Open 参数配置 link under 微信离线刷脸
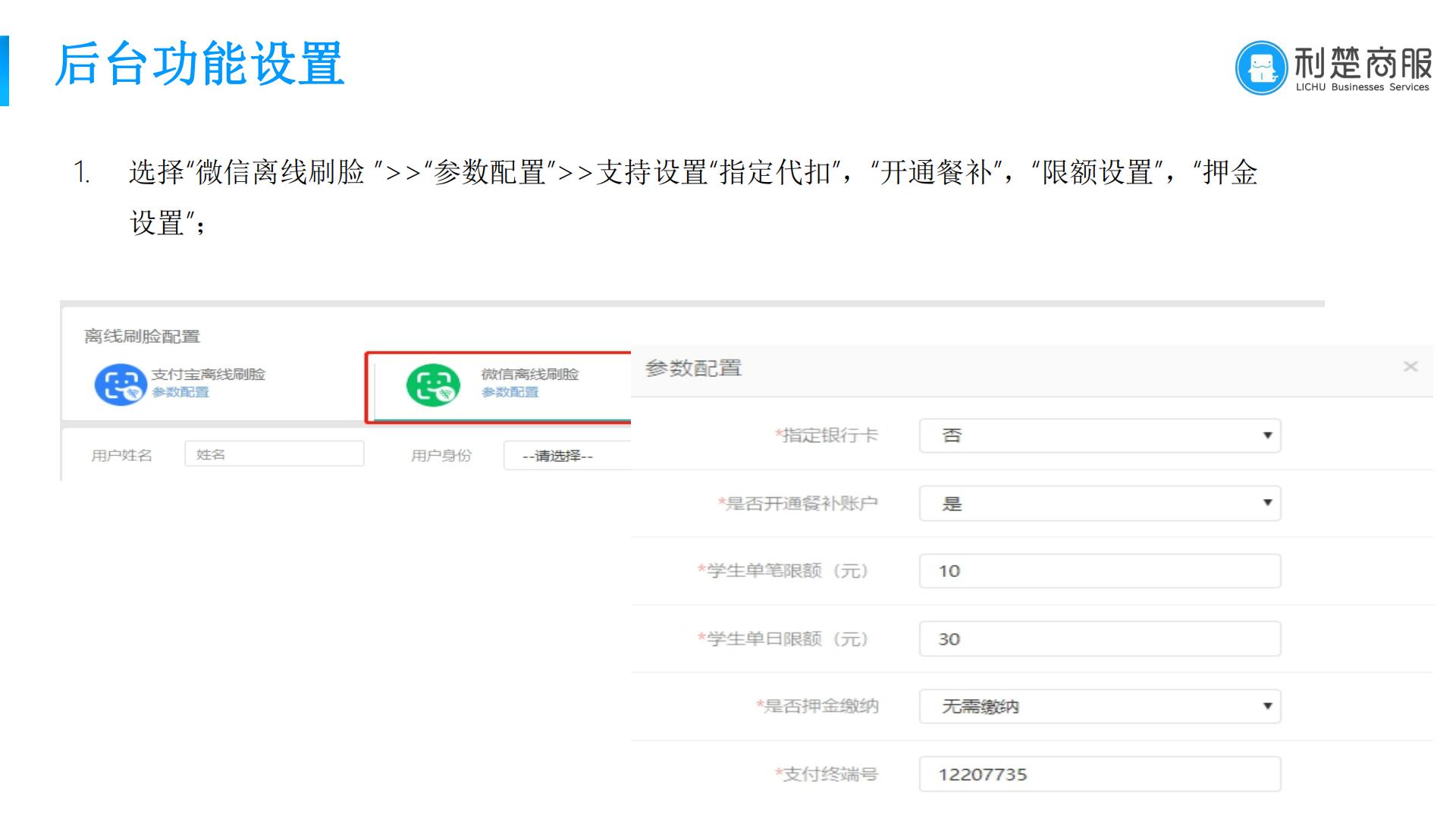Screen dimensions: 1456x819 [510, 392]
